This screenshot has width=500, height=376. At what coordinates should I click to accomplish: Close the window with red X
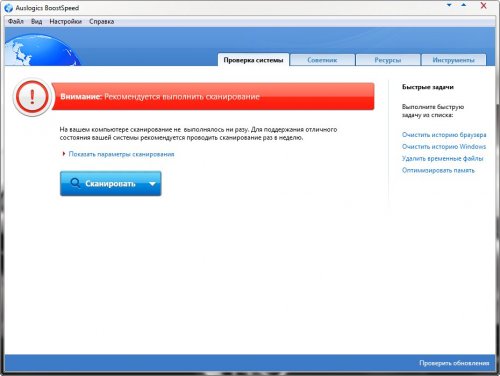[x=483, y=5]
